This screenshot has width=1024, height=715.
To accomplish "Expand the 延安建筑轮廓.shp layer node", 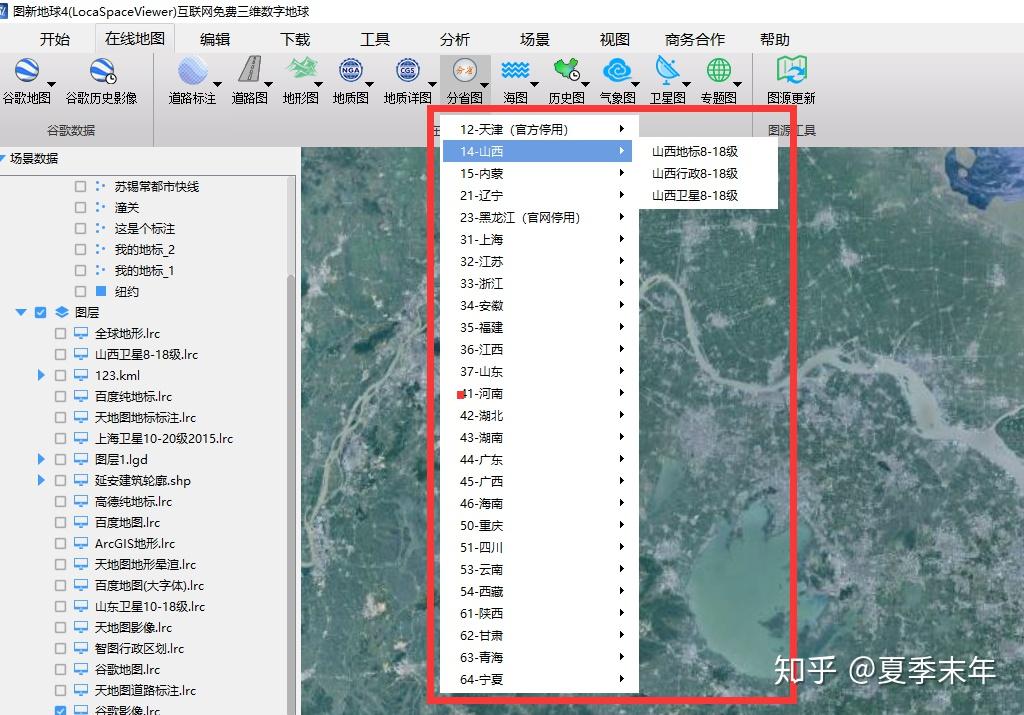I will point(40,480).
